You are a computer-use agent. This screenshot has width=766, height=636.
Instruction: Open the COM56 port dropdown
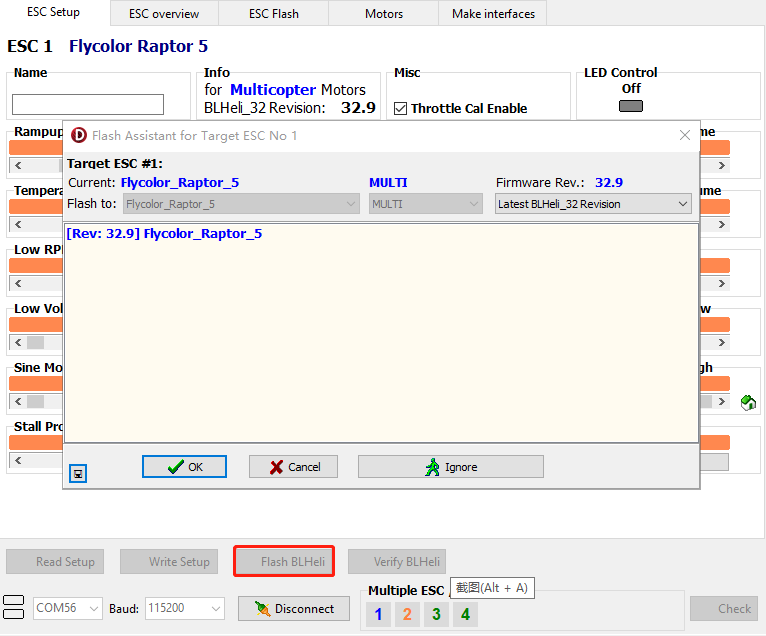point(68,608)
